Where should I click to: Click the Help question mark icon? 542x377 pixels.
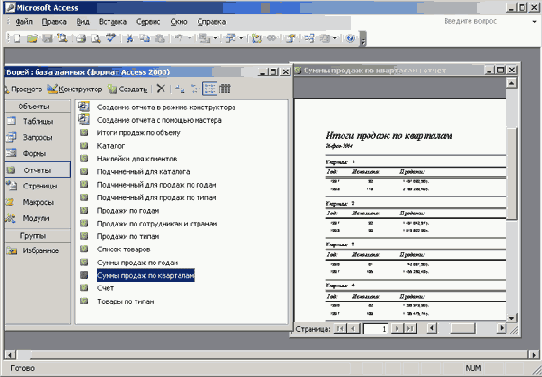350,38
